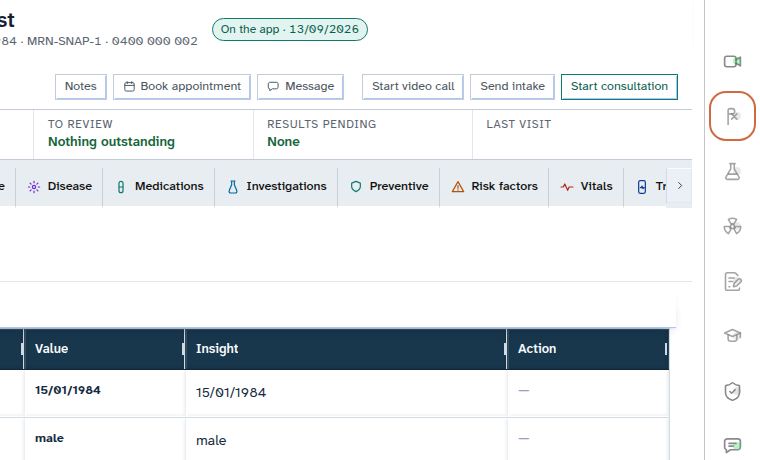Switch to the Investigations tab
Viewport: 760px width, 460px height.
point(276,187)
